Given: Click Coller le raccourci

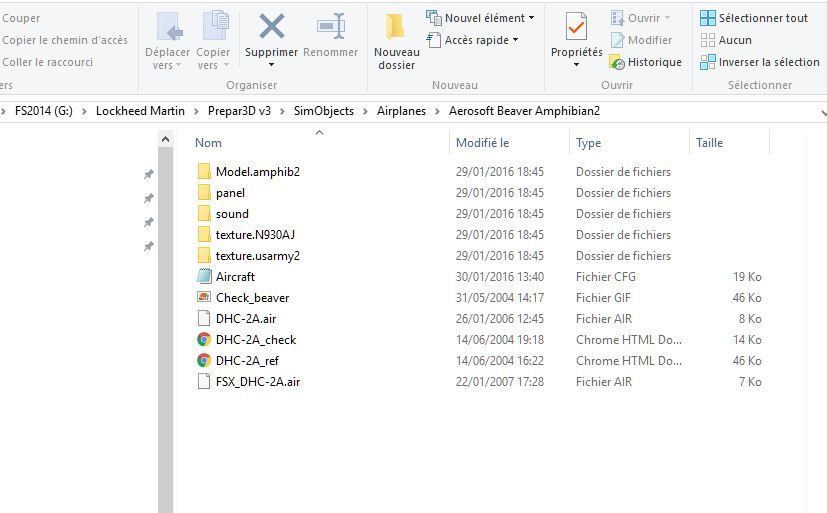Looking at the screenshot, I should tap(47, 62).
